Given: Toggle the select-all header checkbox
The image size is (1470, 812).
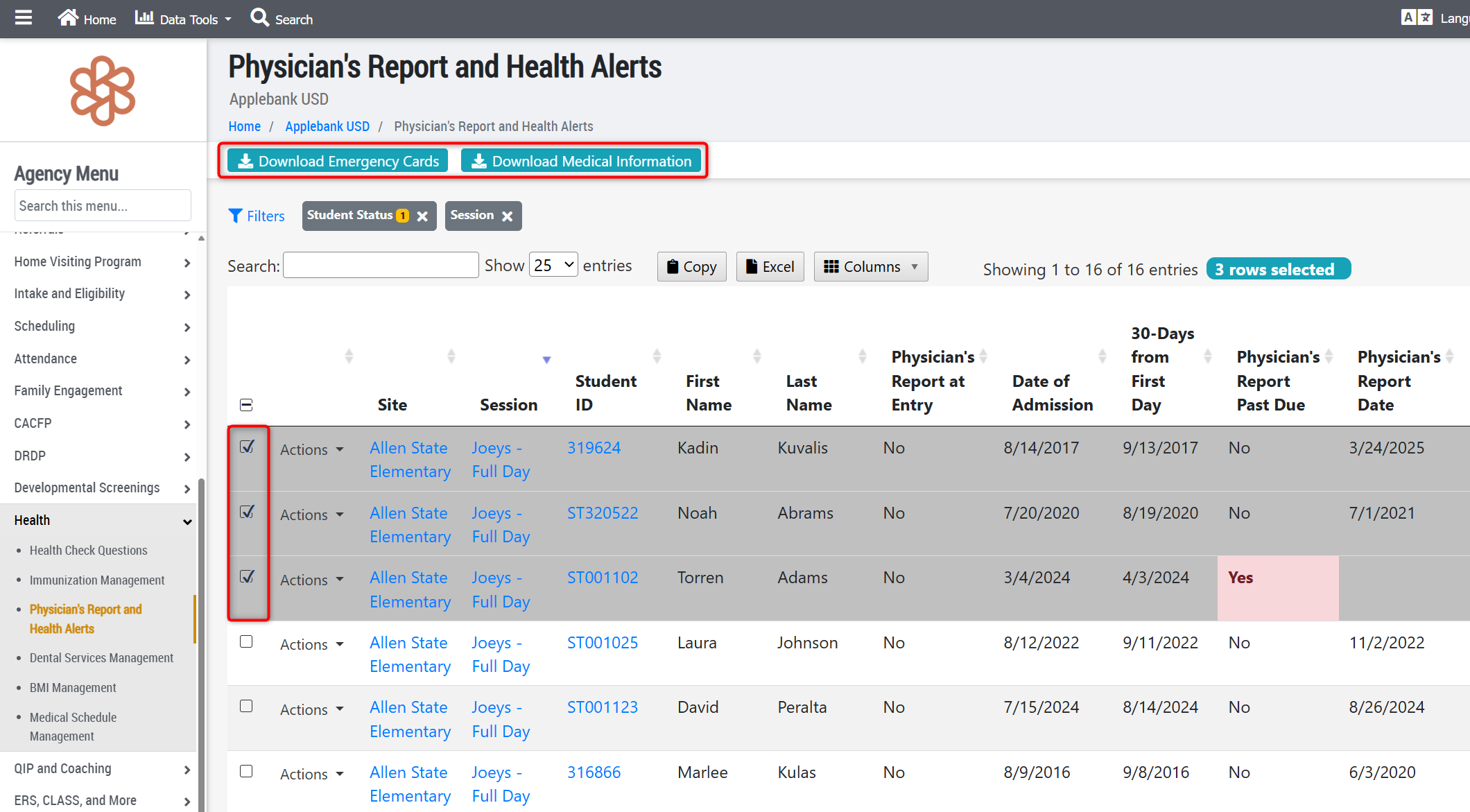Looking at the screenshot, I should [246, 405].
